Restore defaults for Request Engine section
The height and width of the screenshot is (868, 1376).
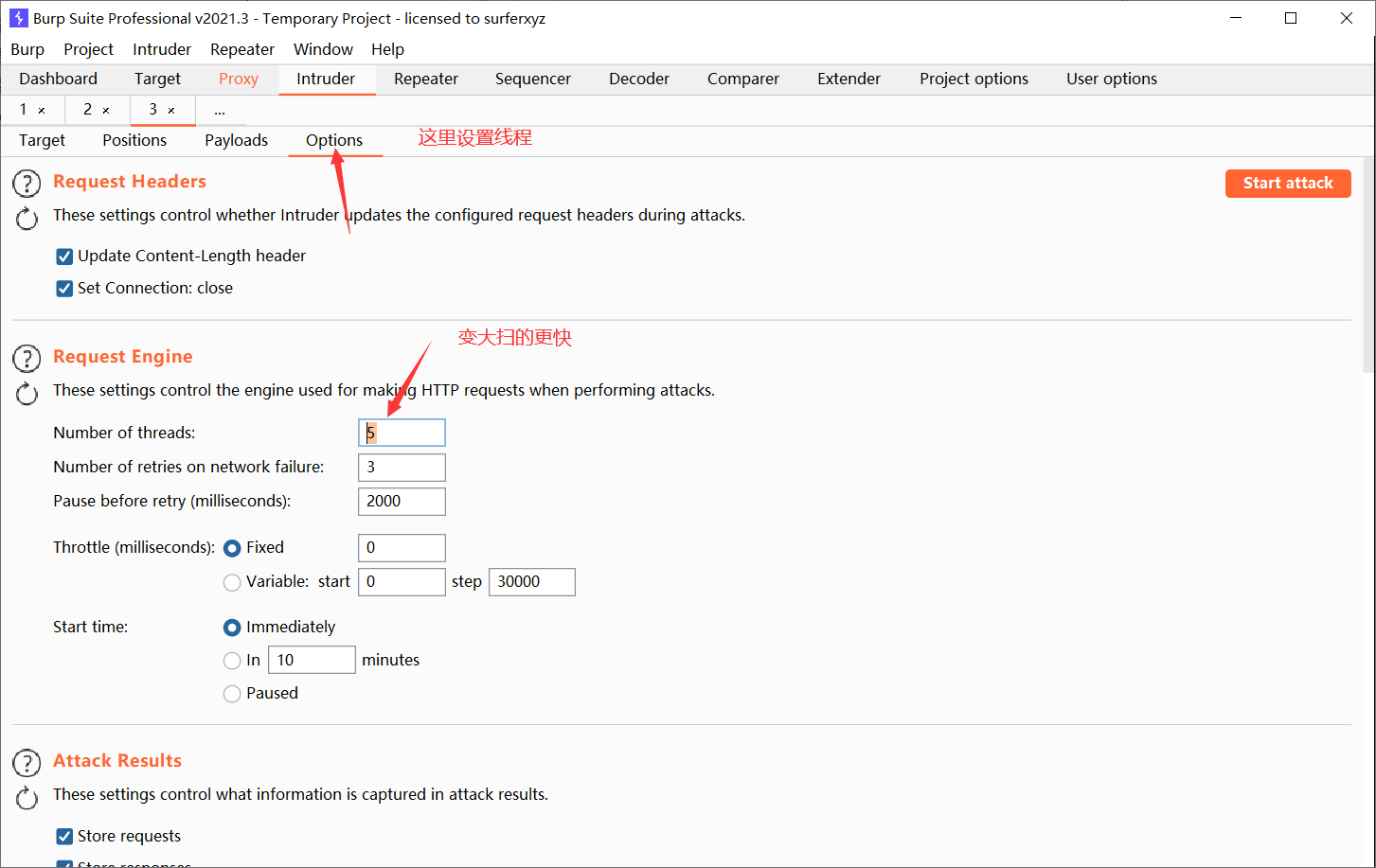click(x=27, y=394)
